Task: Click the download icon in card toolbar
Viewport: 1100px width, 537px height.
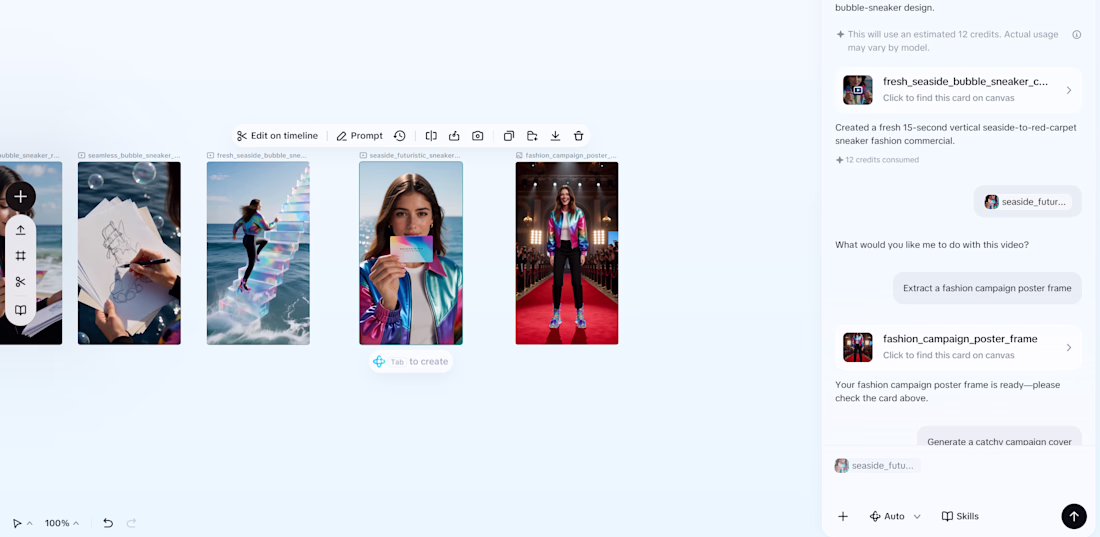Action: pos(555,135)
